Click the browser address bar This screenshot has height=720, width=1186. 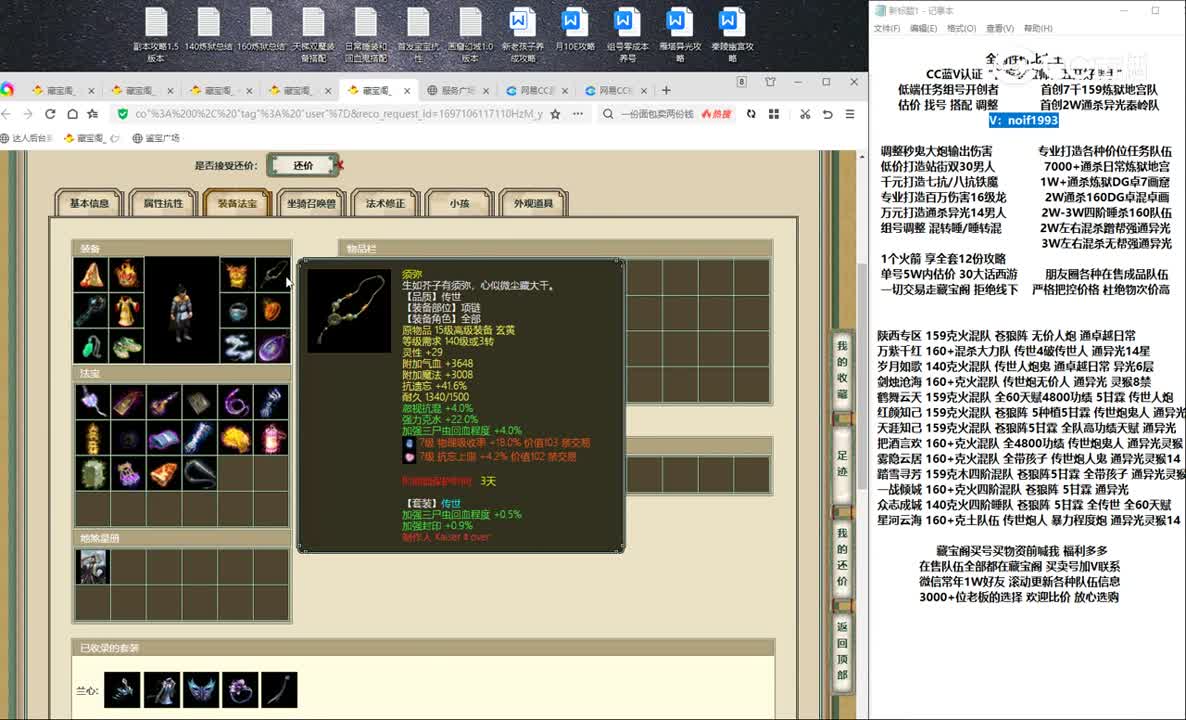click(337, 114)
